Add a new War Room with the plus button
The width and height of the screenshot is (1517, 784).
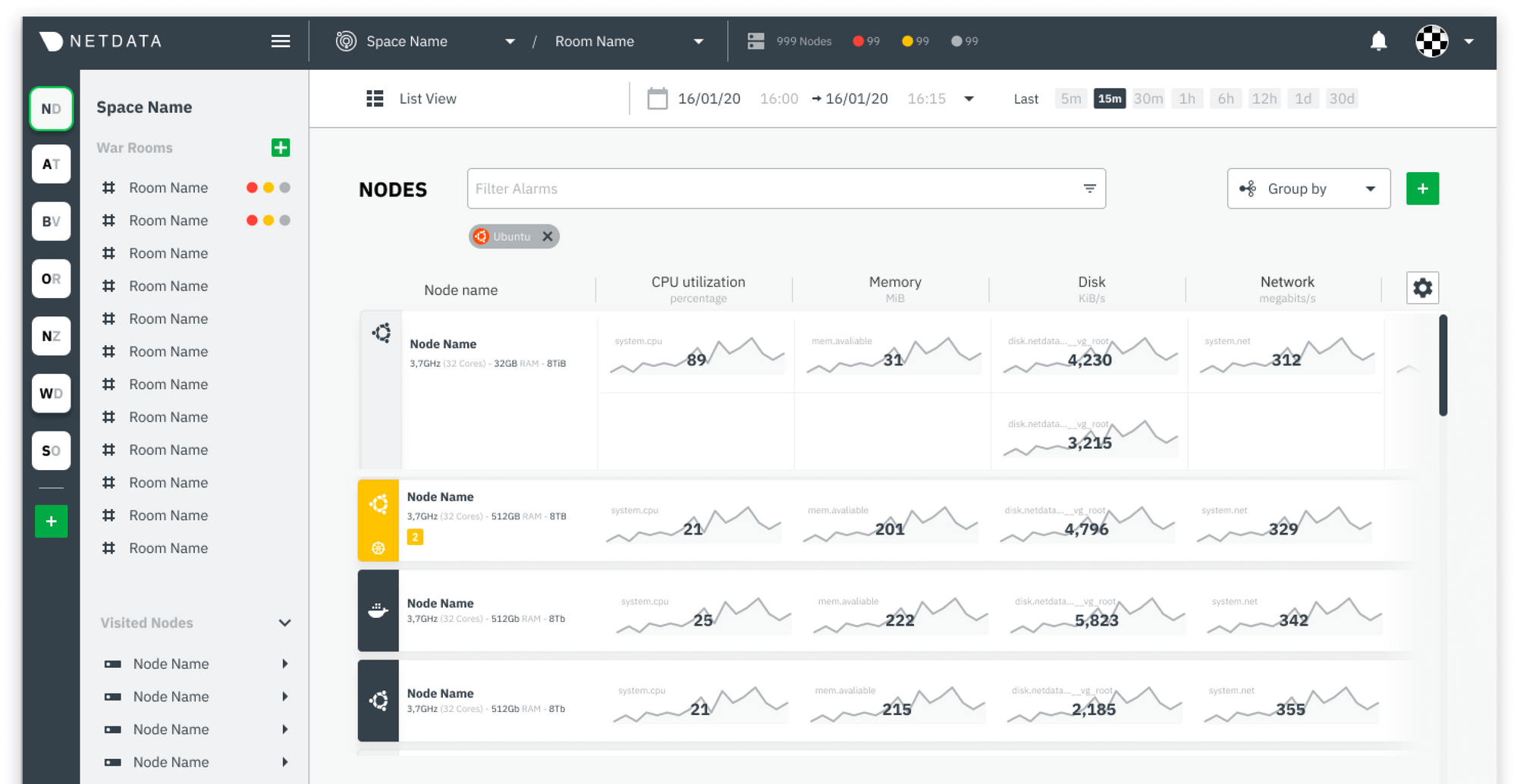click(281, 147)
